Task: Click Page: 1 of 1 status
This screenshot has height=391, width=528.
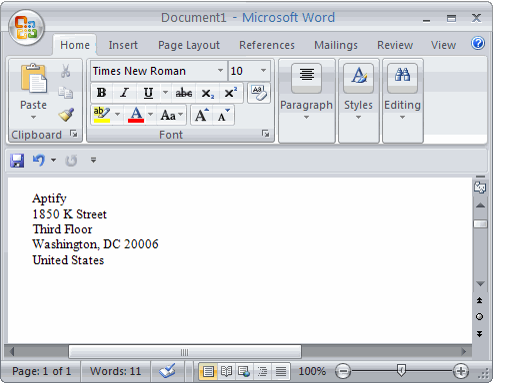Action: click(41, 371)
